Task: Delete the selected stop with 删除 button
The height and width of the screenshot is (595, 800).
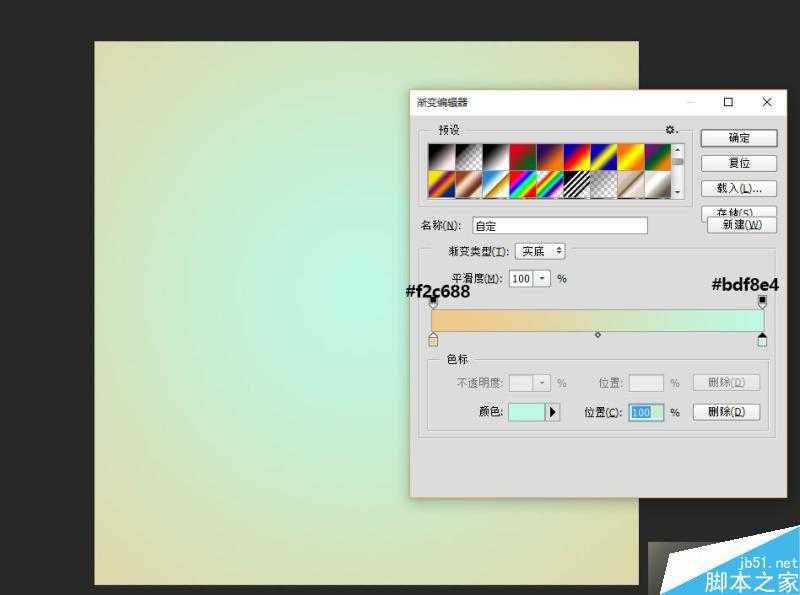Action: 726,412
